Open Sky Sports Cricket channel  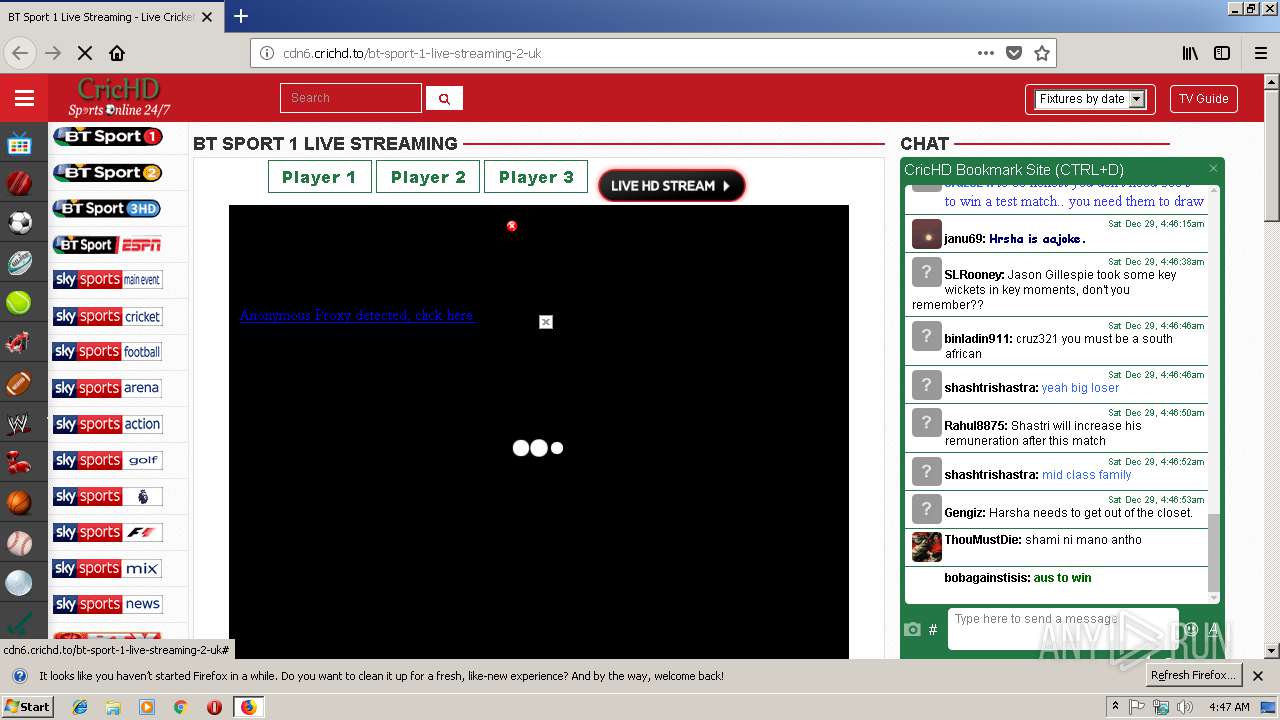pos(107,316)
